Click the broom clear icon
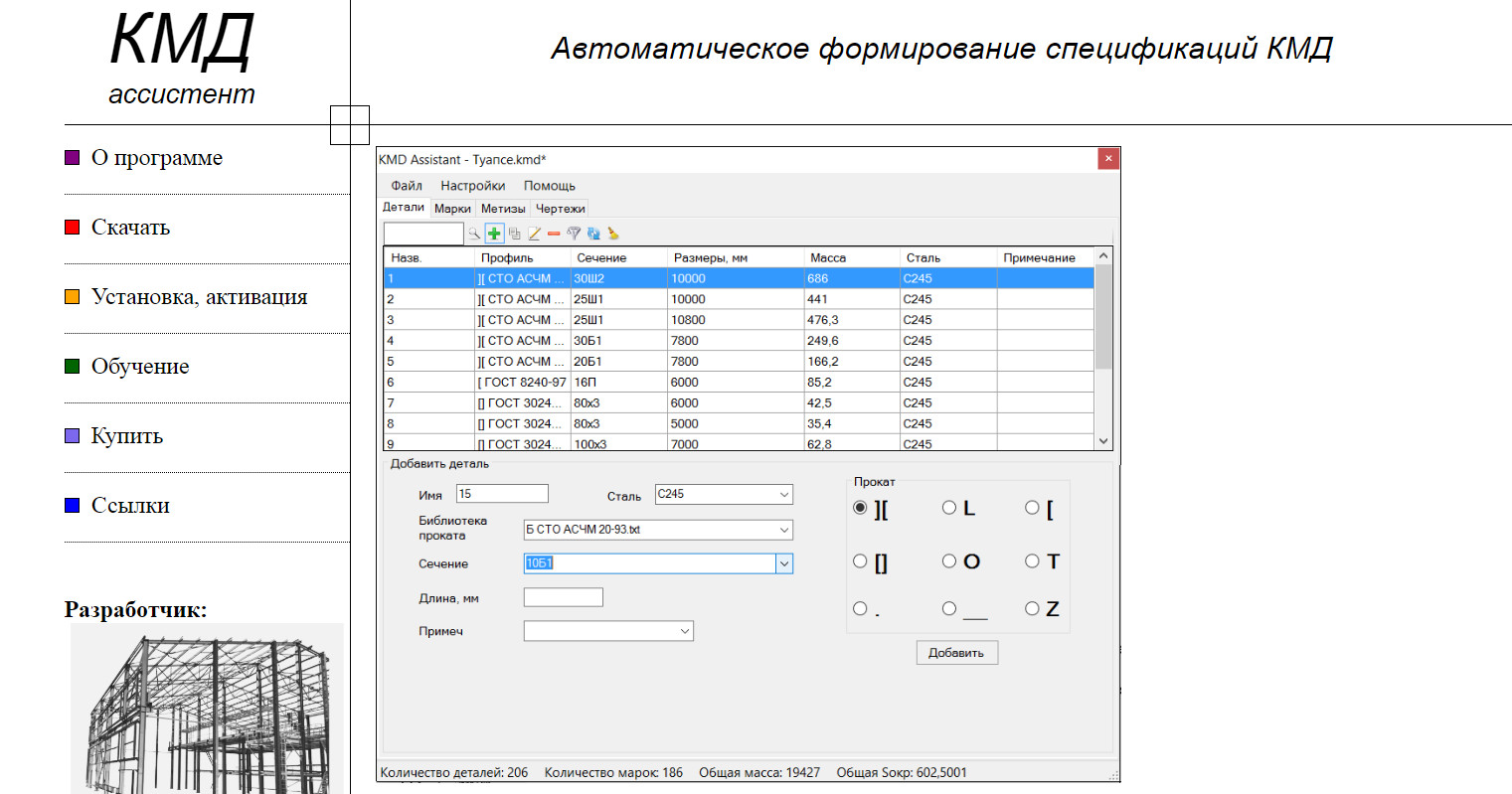Image resolution: width=1512 pixels, height=794 pixels. coord(613,234)
